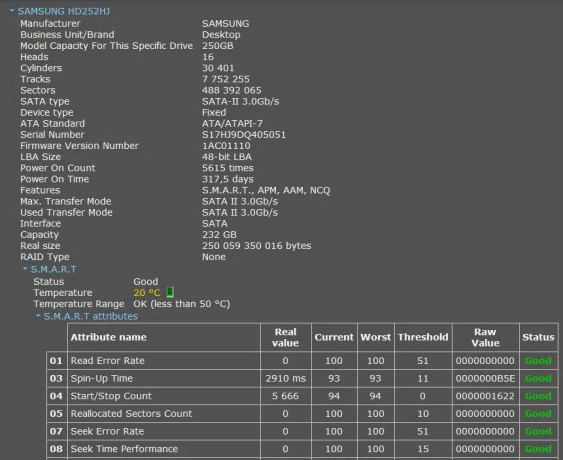Click the Temperature Range OK value
Viewport: 563px width, 460px height.
point(182,304)
